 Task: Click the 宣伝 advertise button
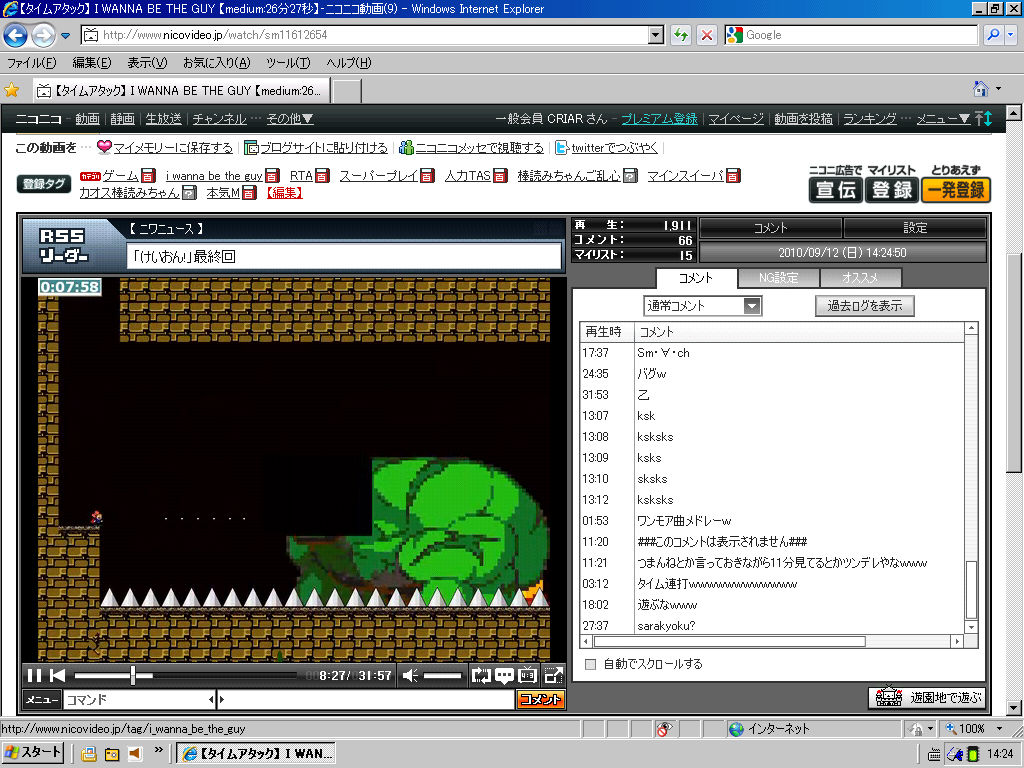(x=836, y=190)
